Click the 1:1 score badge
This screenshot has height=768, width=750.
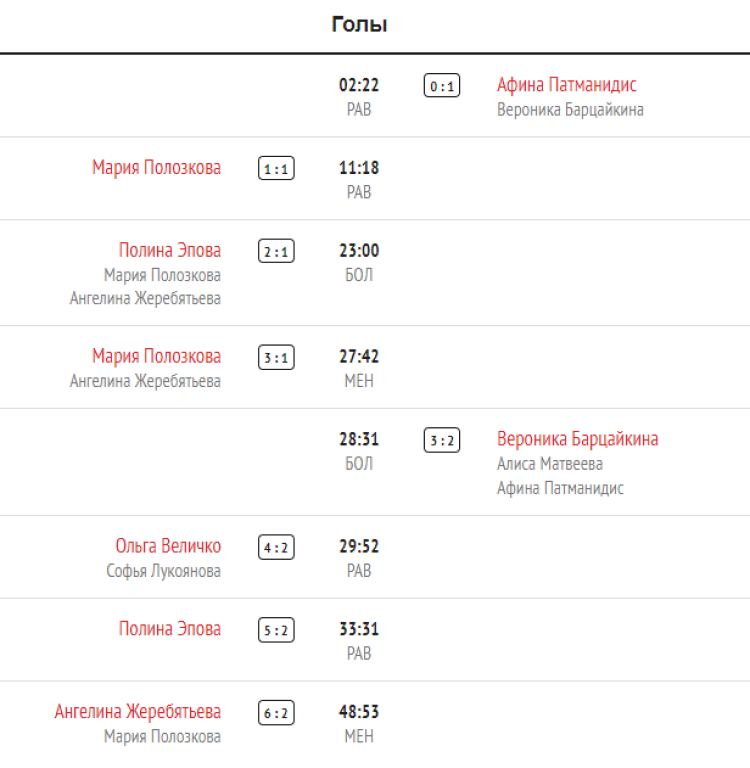(x=276, y=169)
